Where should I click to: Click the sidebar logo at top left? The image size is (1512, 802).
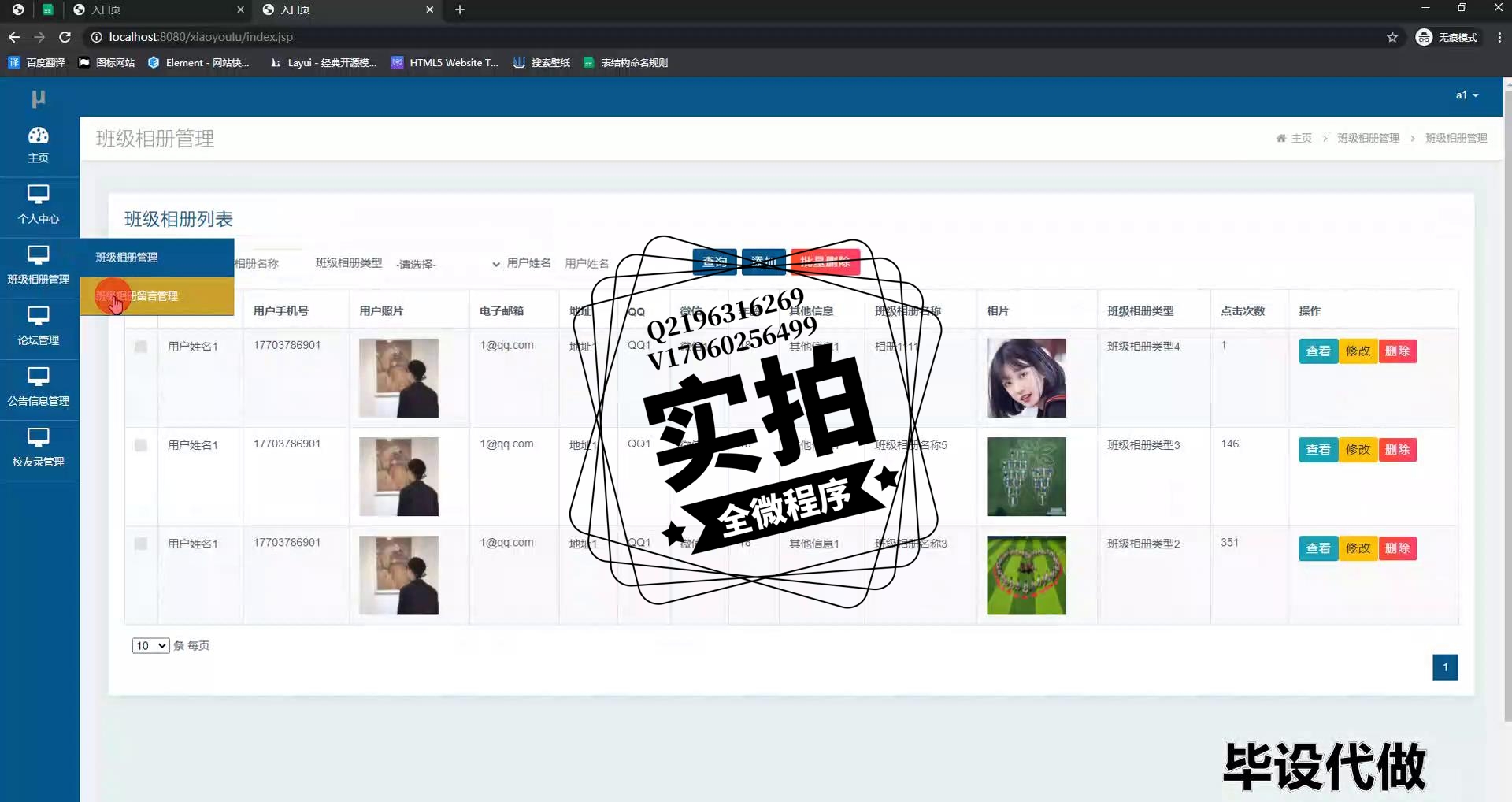pyautogui.click(x=38, y=98)
